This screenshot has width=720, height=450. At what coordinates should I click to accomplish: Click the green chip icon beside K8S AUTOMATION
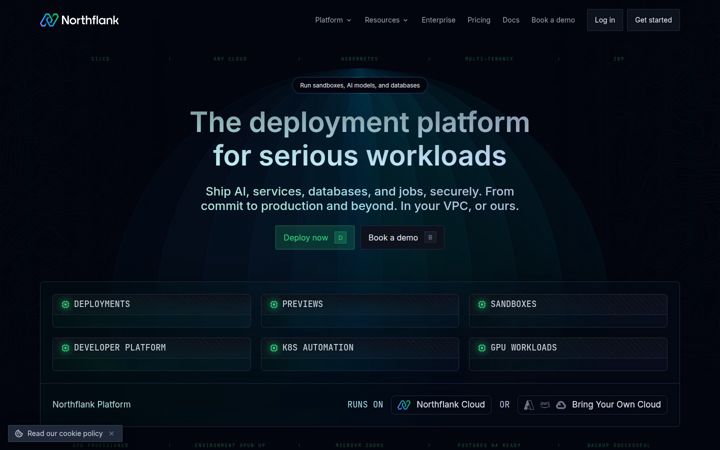[x=274, y=348]
